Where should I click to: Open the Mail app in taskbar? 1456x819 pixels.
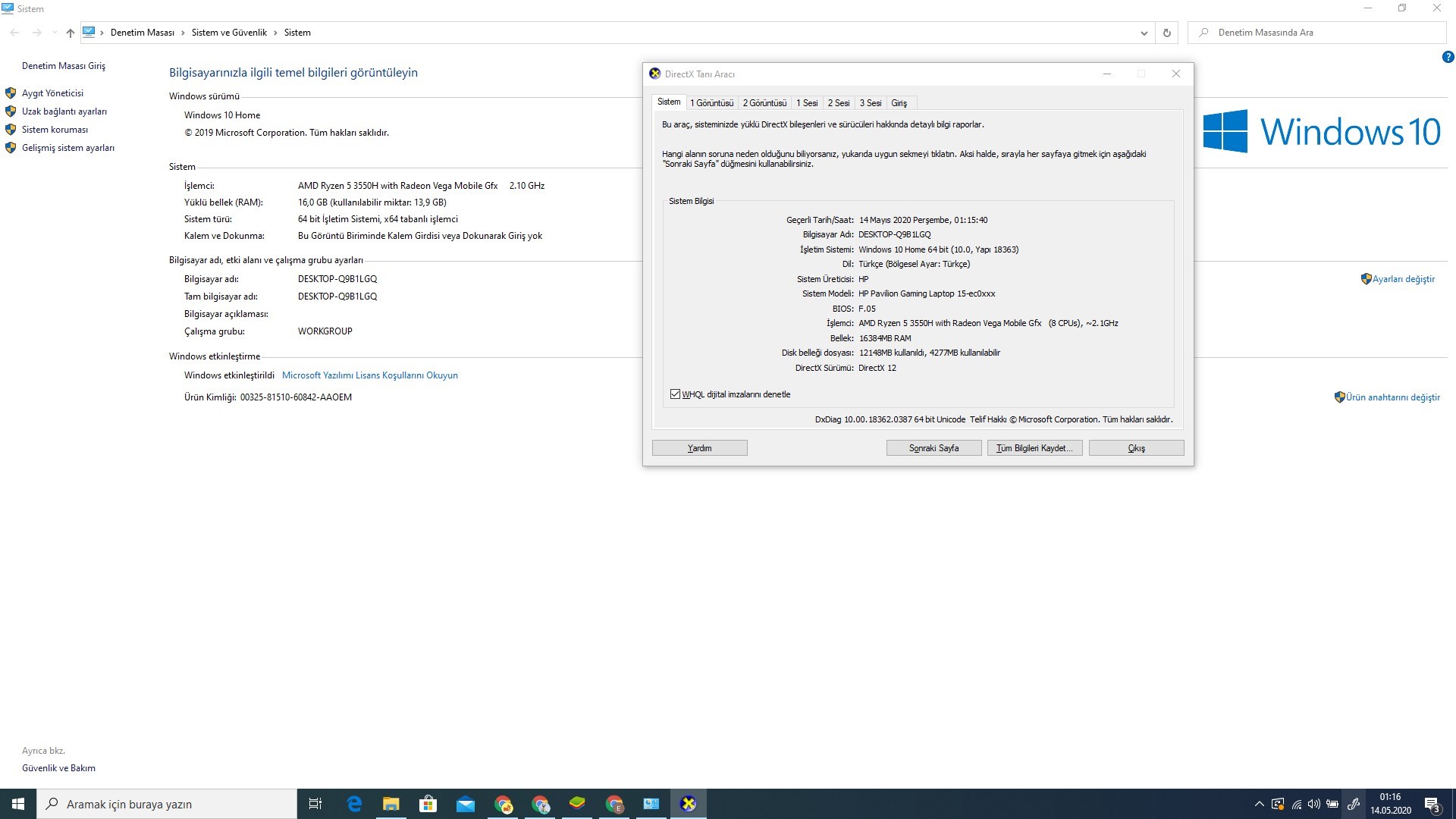click(x=465, y=804)
